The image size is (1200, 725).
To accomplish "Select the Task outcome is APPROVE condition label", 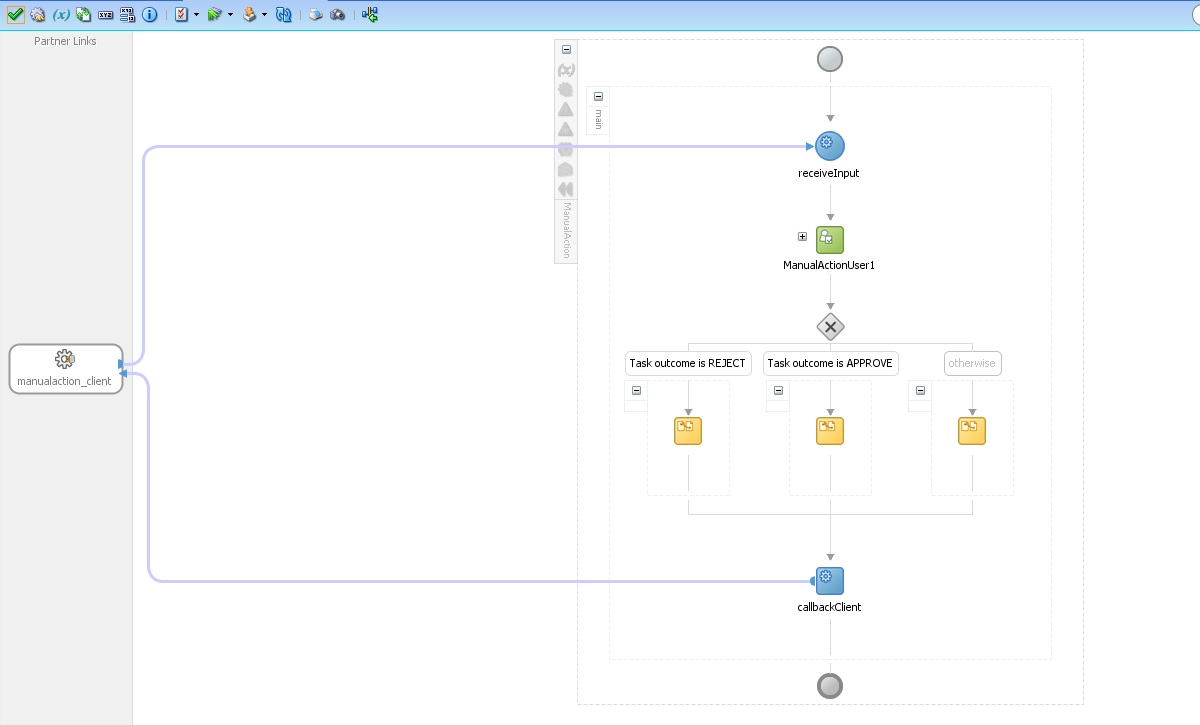I will click(829, 363).
